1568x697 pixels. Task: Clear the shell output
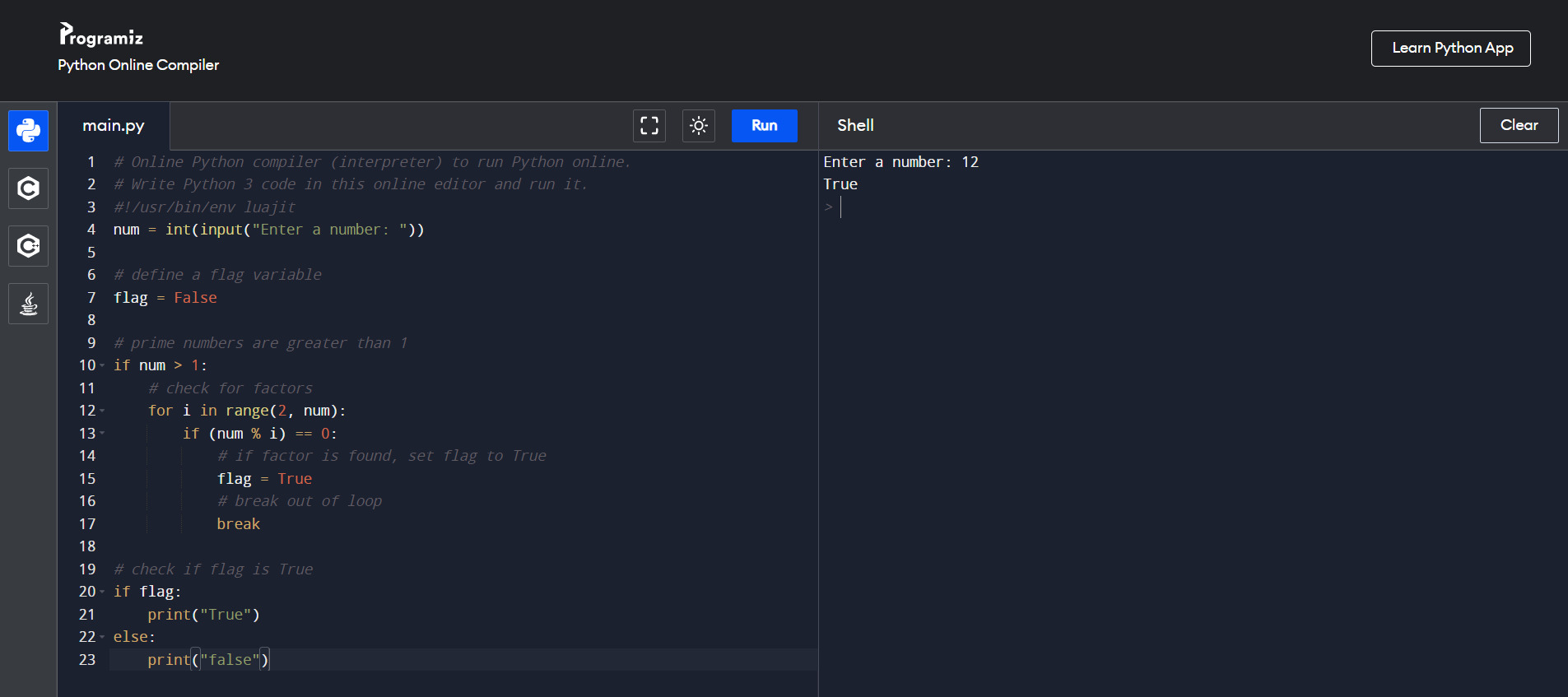[1518, 125]
